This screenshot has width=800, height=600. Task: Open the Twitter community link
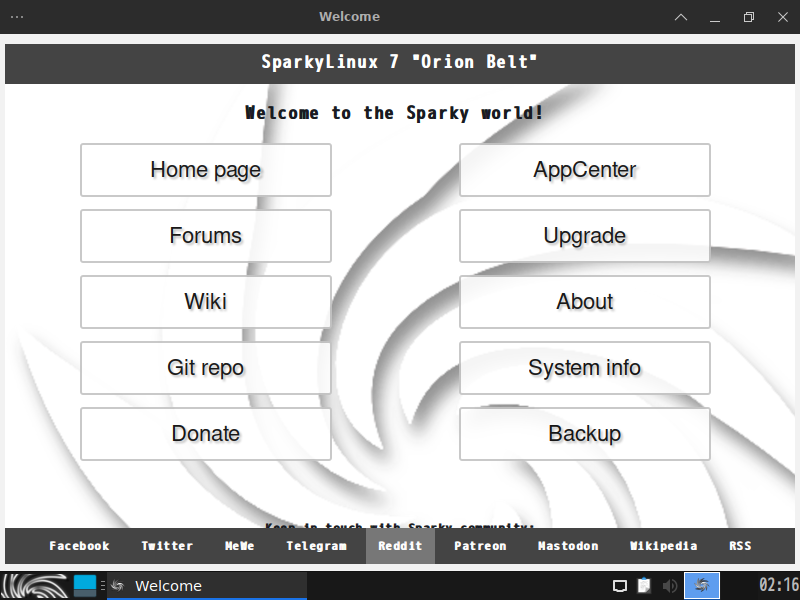click(x=167, y=546)
